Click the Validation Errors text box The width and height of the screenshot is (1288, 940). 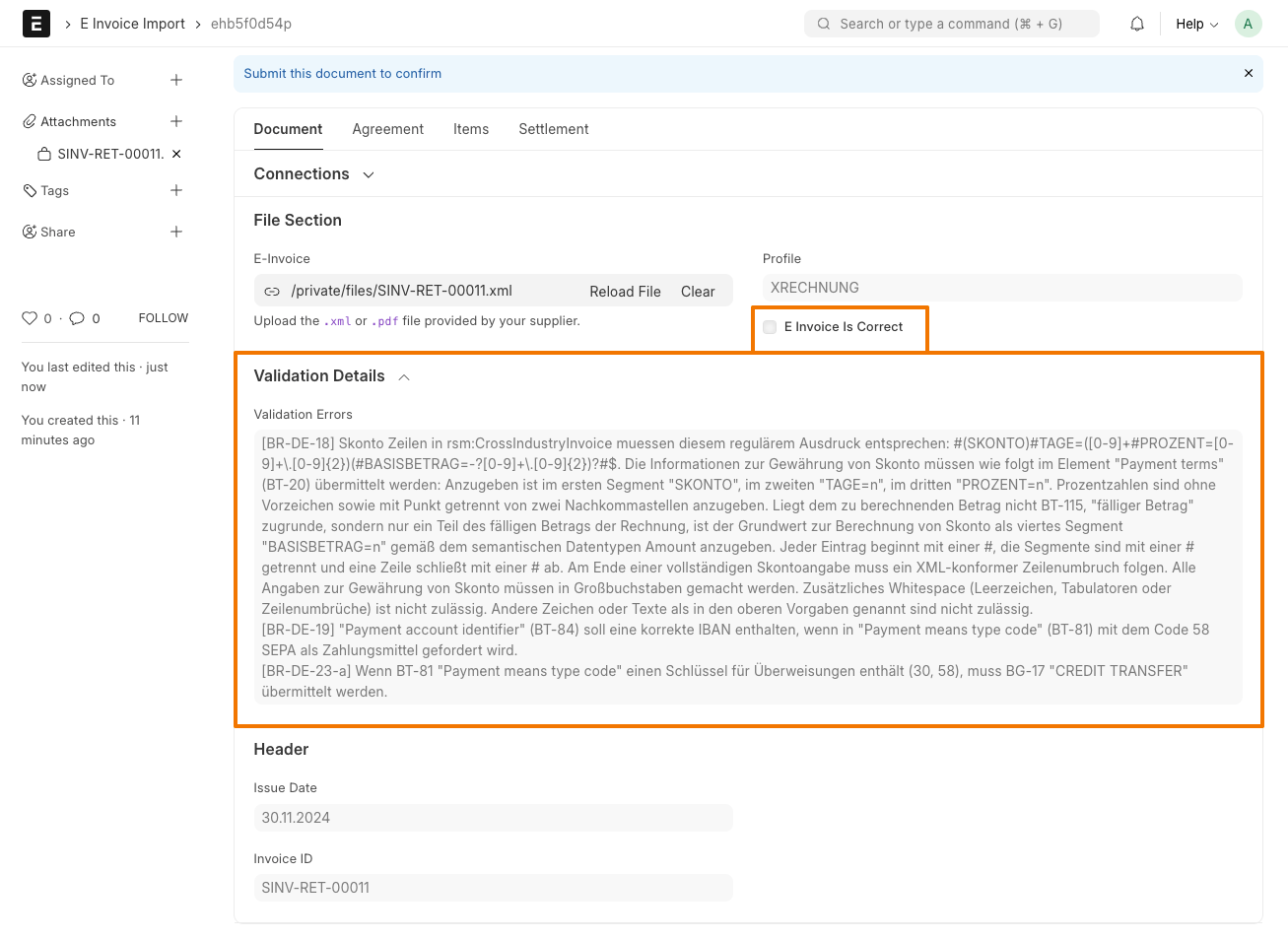click(748, 568)
